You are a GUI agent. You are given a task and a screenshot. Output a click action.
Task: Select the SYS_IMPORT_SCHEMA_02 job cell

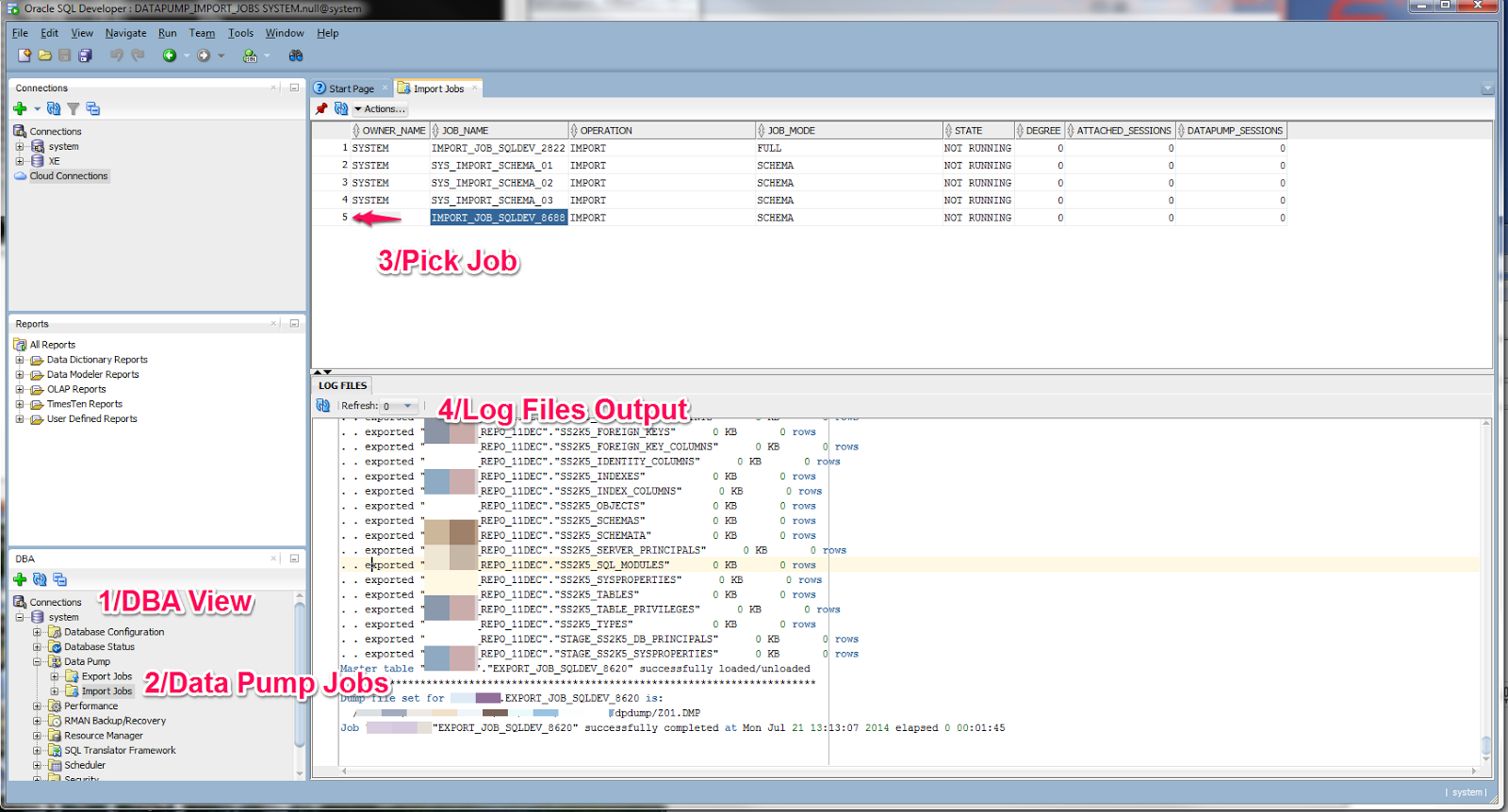click(x=499, y=183)
